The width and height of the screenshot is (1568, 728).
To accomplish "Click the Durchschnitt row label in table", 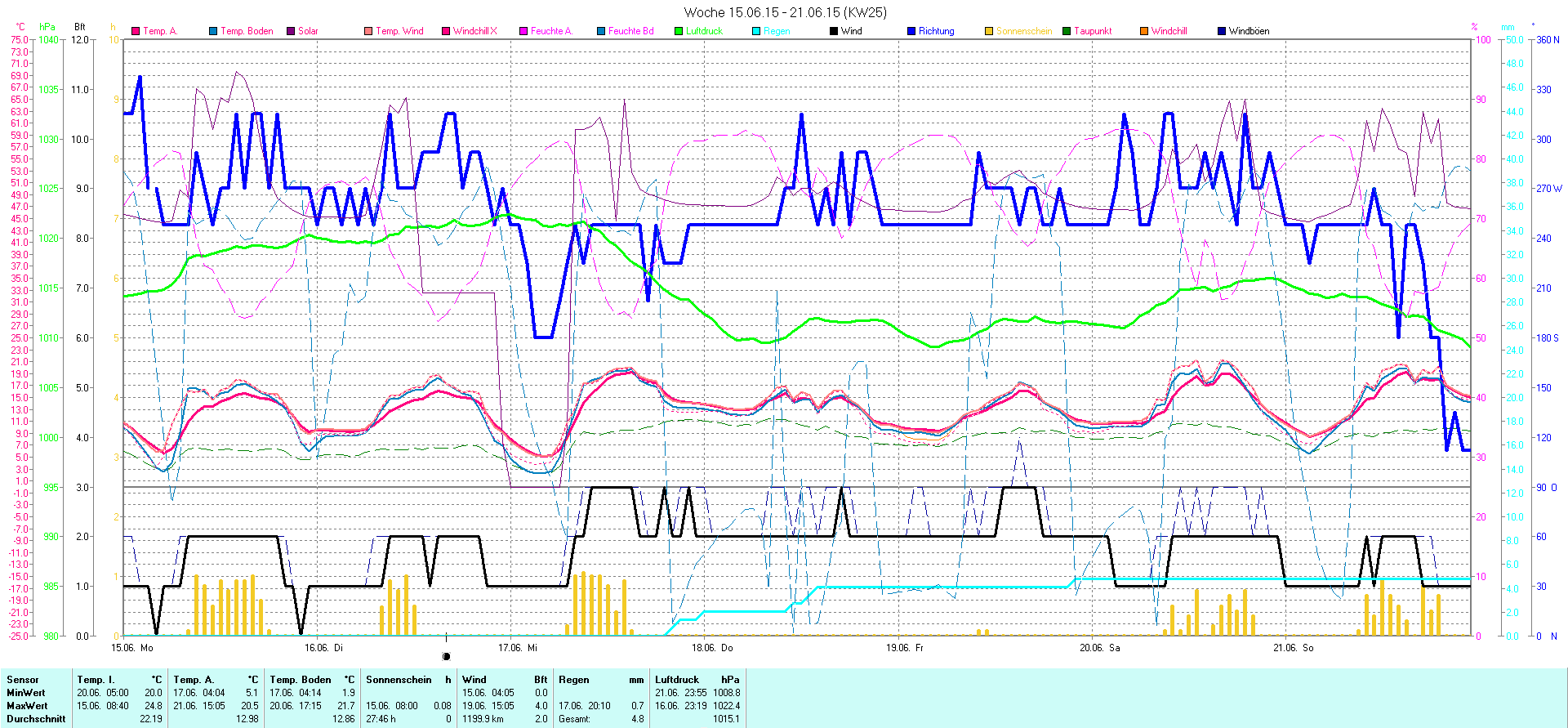I will (36, 719).
